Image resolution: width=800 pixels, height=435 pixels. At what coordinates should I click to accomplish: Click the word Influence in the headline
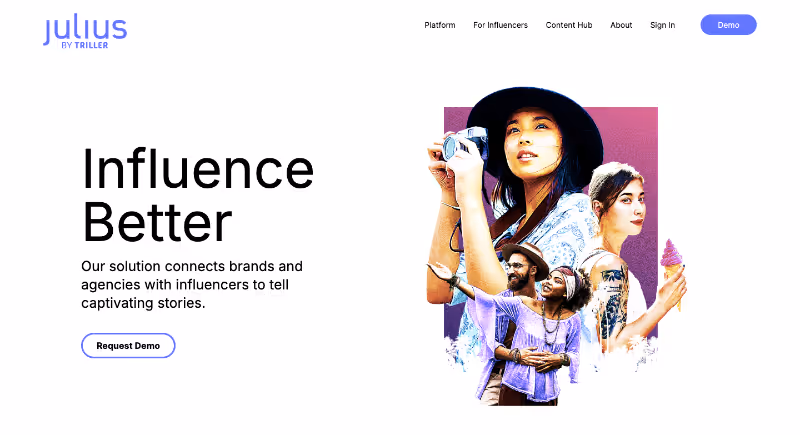click(197, 169)
